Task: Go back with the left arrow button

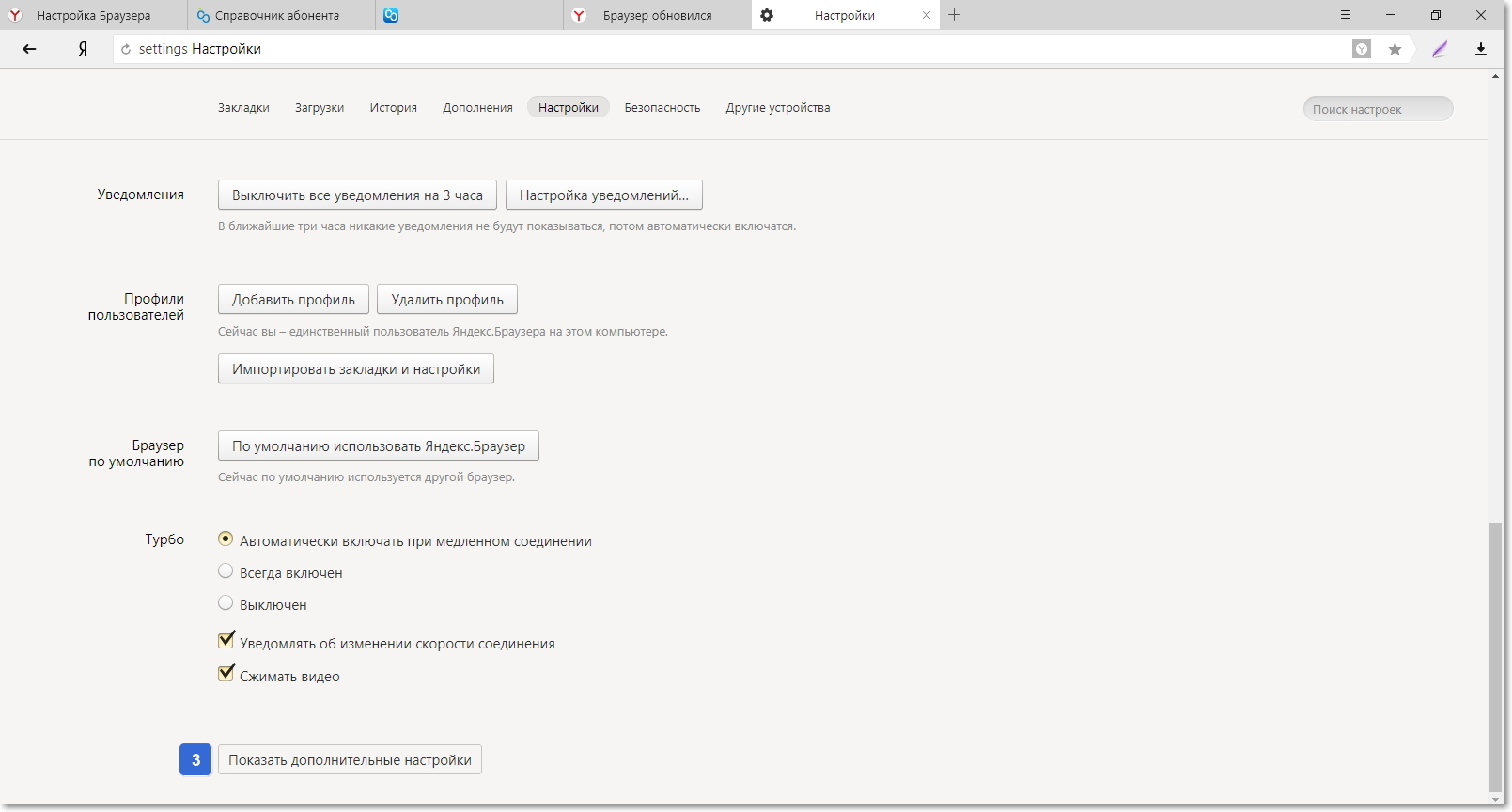Action: 29,49
